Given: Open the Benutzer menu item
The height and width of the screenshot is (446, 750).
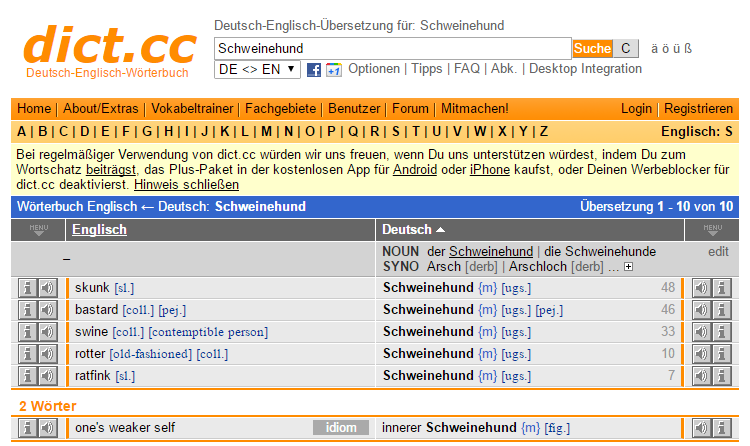Looking at the screenshot, I should (354, 109).
